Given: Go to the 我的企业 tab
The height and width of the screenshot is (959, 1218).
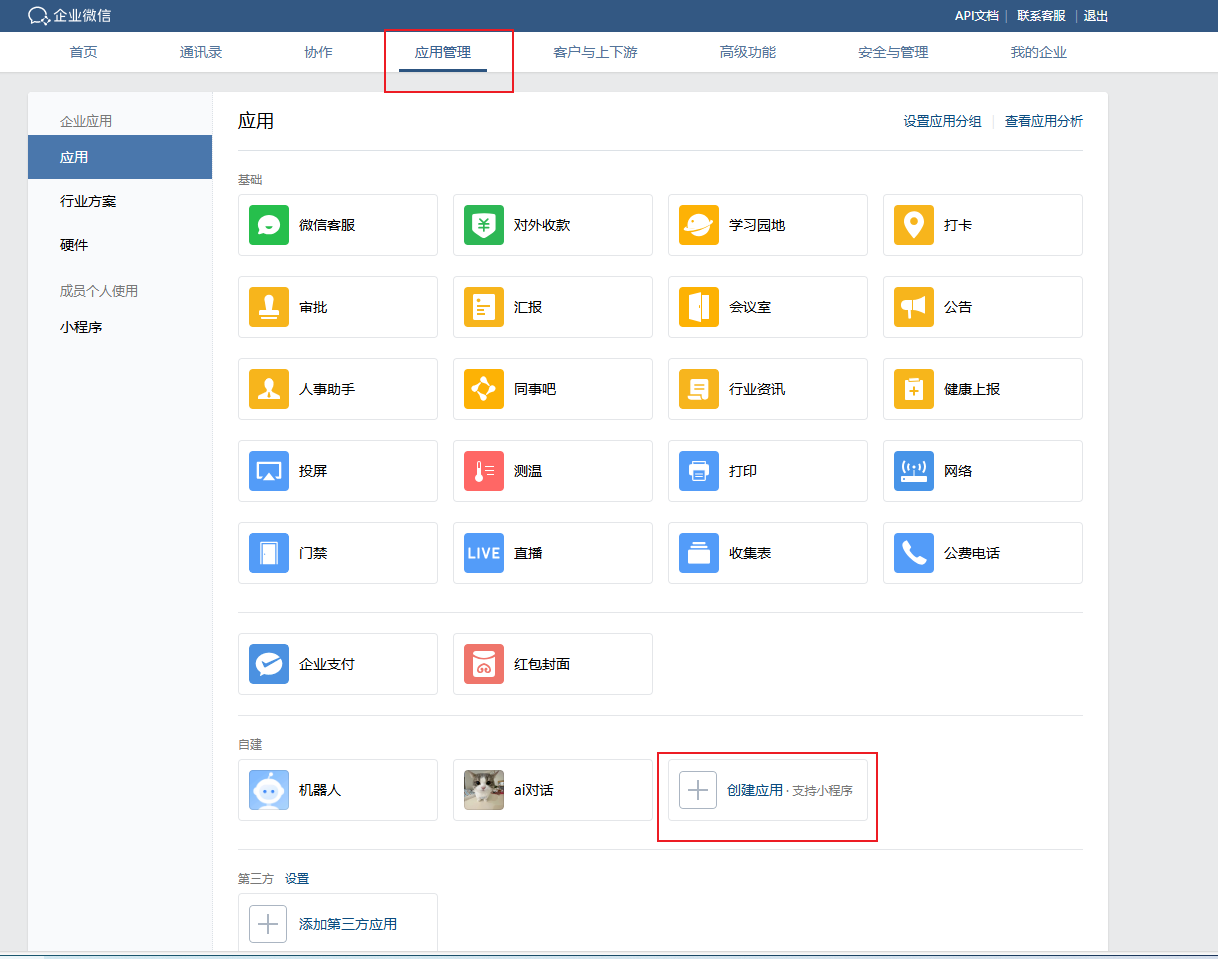Looking at the screenshot, I should (x=1038, y=52).
